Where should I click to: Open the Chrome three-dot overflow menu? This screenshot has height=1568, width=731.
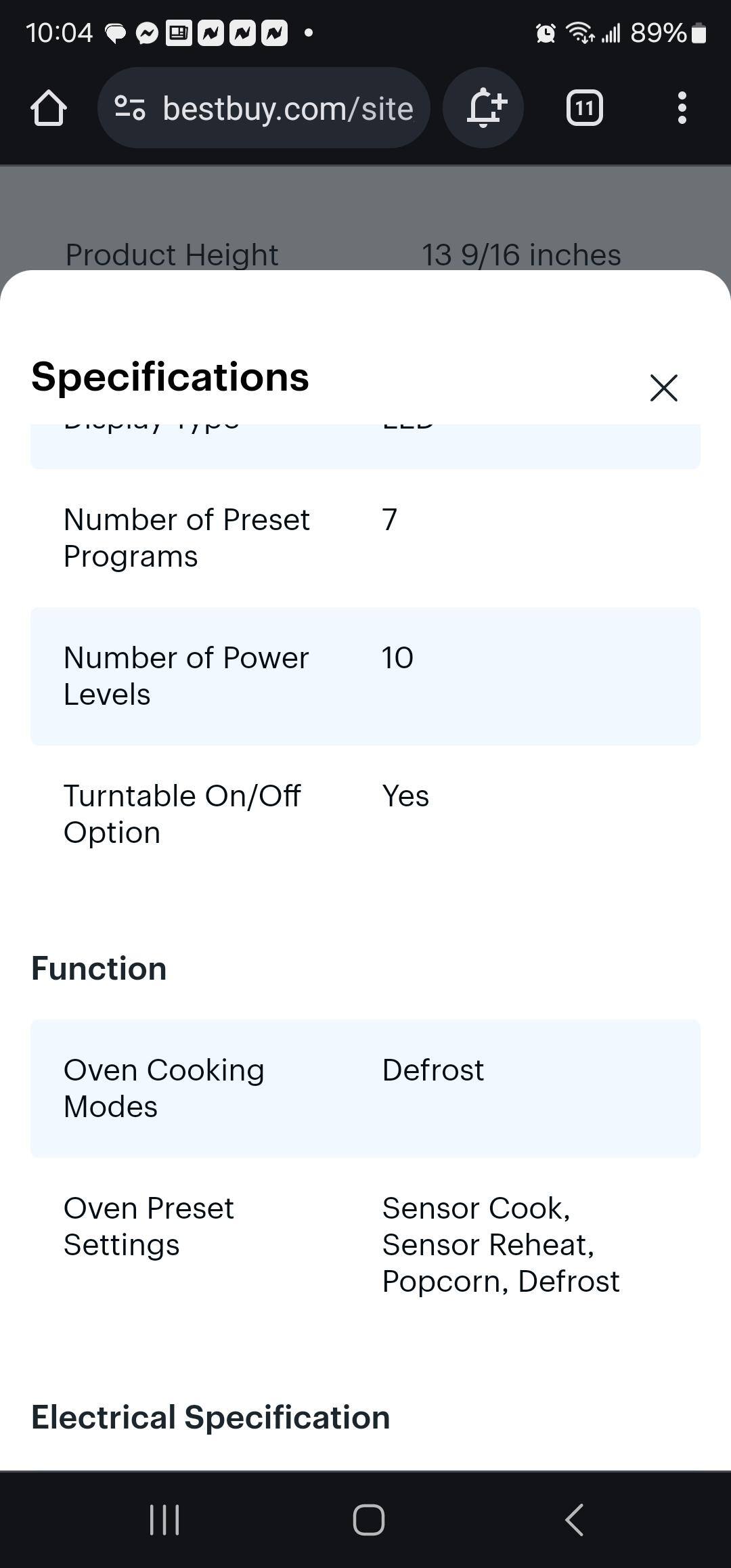point(682,108)
